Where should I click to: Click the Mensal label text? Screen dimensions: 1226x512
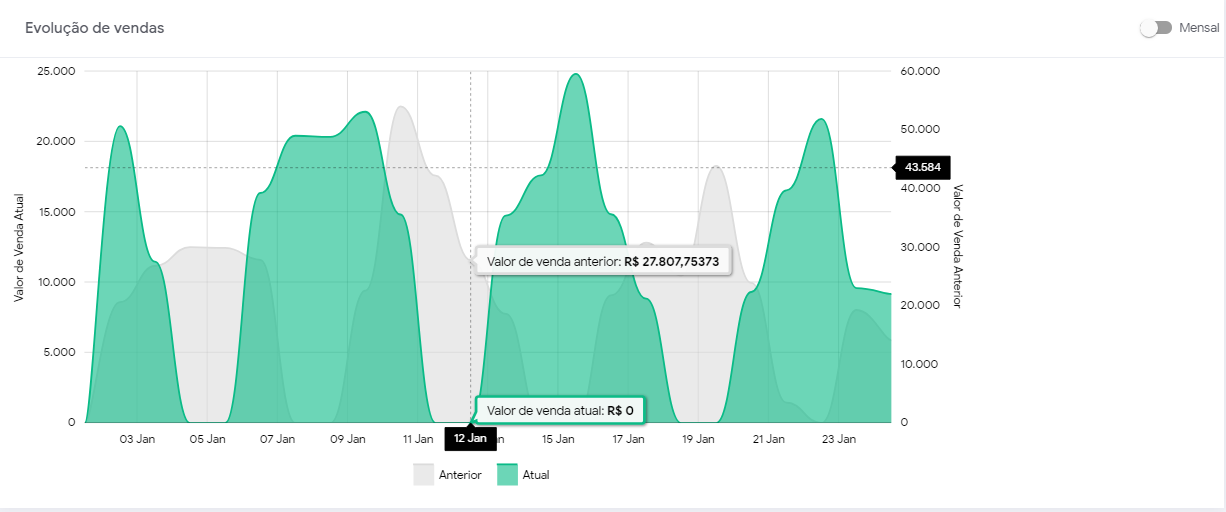click(x=1199, y=28)
